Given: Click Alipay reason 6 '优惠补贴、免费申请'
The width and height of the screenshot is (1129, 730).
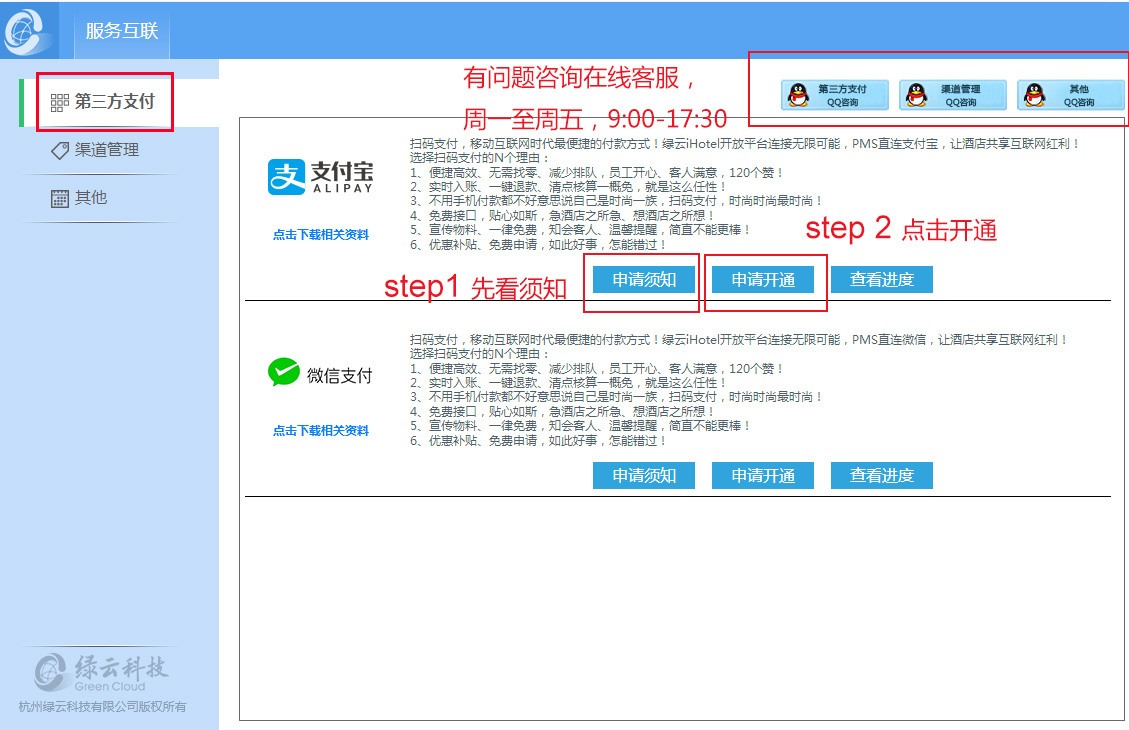Looking at the screenshot, I should click(539, 245).
